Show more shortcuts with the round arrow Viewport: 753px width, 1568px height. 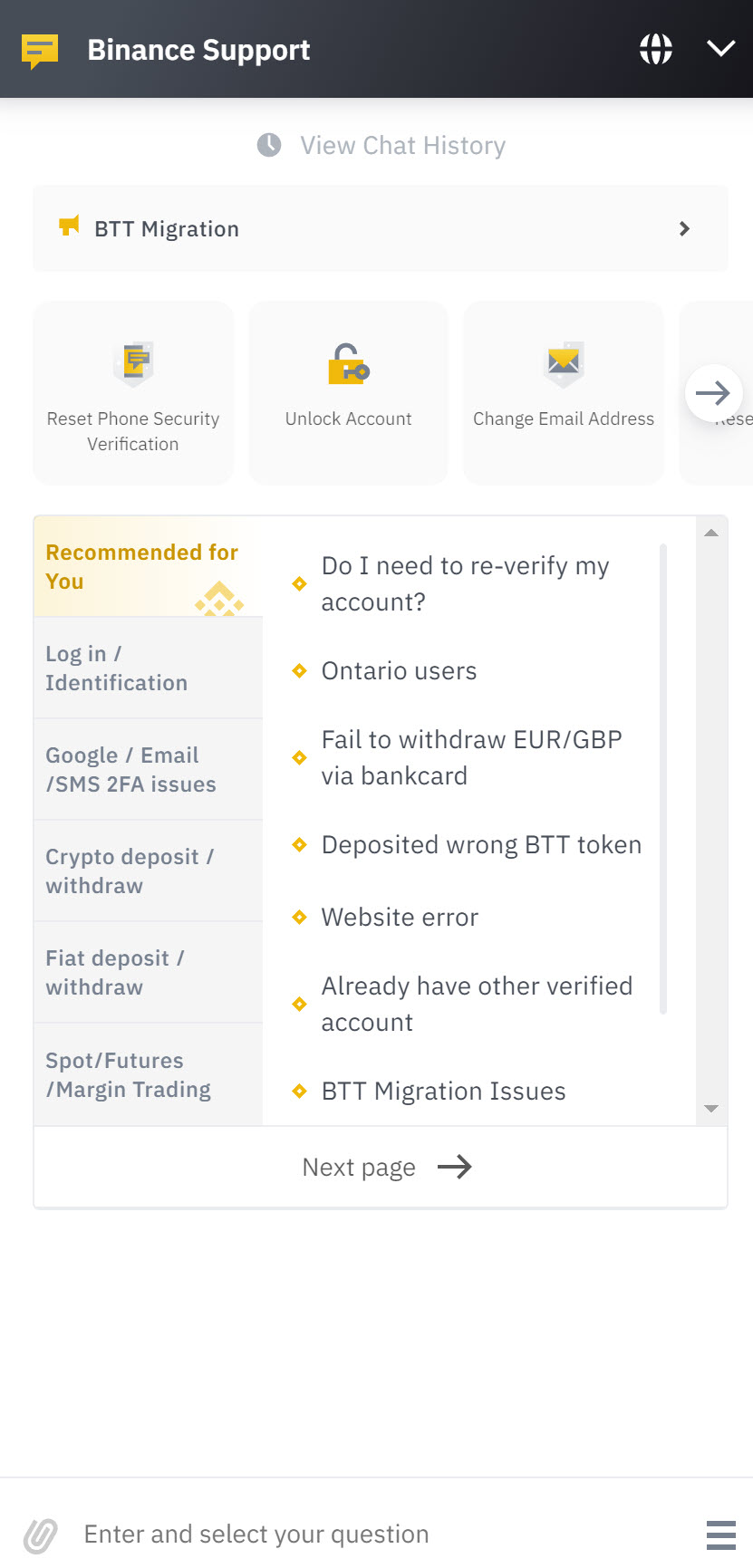[x=714, y=393]
